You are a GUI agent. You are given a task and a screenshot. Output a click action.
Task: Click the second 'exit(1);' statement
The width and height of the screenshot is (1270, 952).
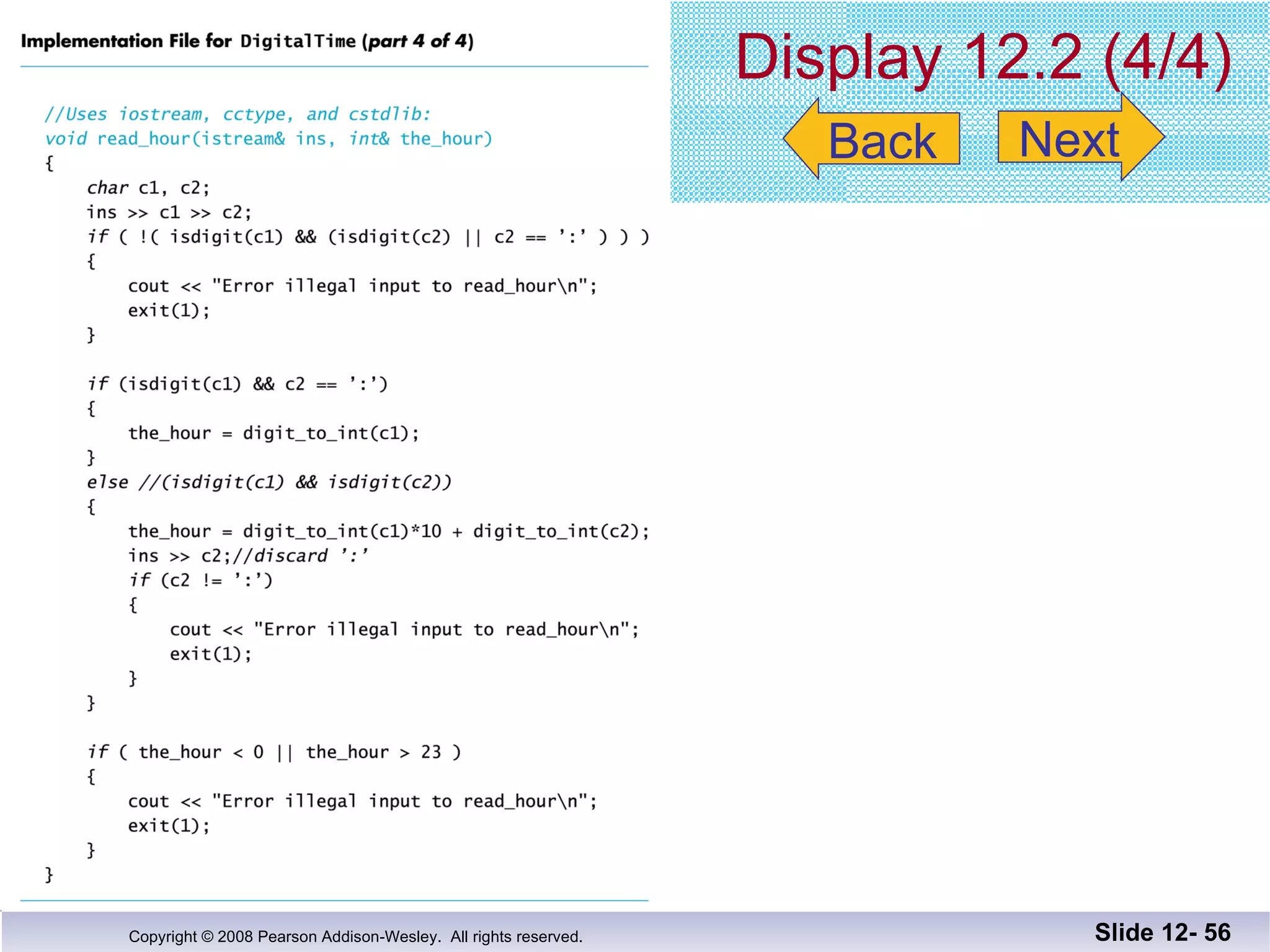click(x=211, y=654)
